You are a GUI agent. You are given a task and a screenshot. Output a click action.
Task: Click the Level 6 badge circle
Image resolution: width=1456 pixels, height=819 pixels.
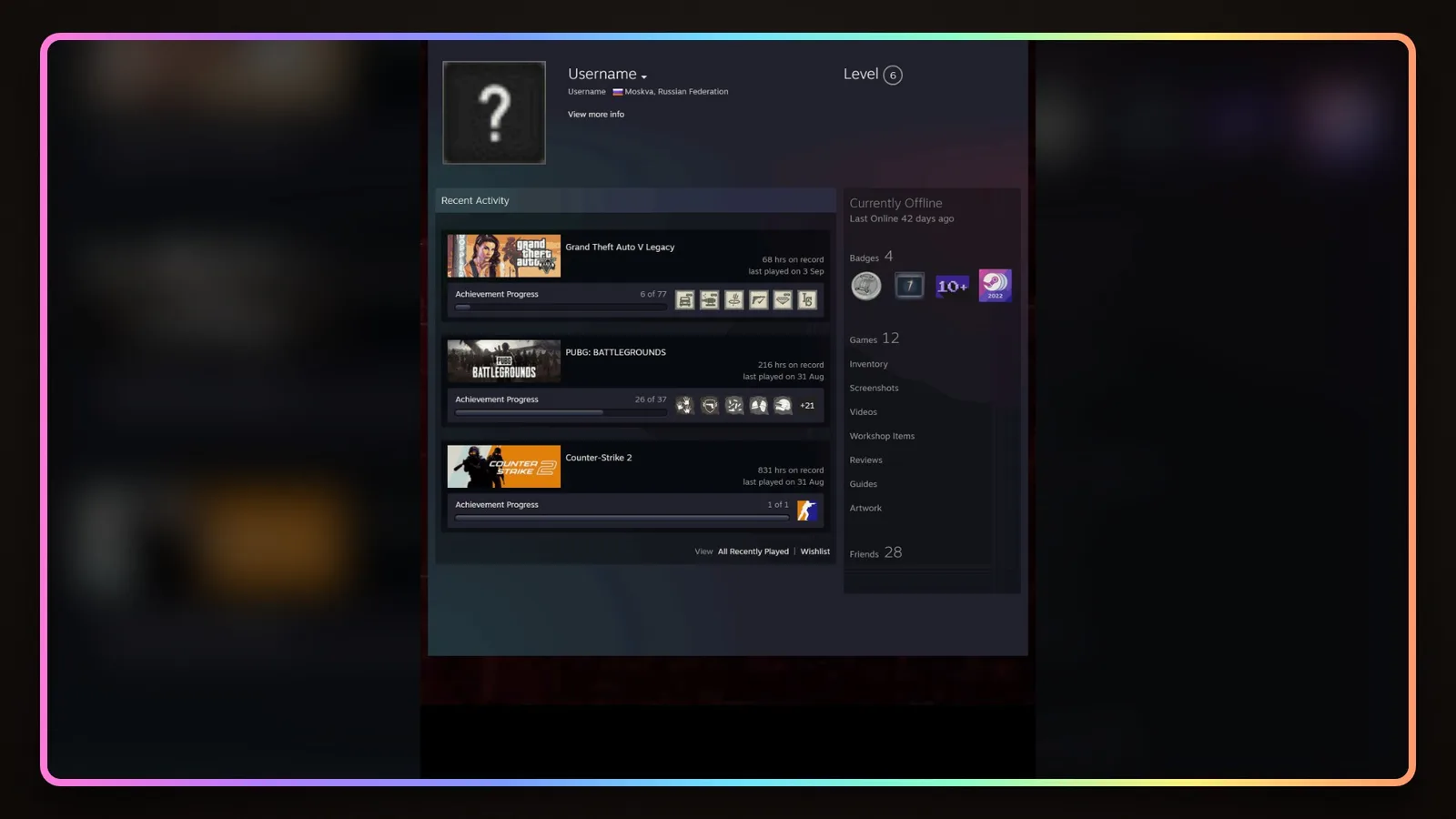click(x=893, y=76)
